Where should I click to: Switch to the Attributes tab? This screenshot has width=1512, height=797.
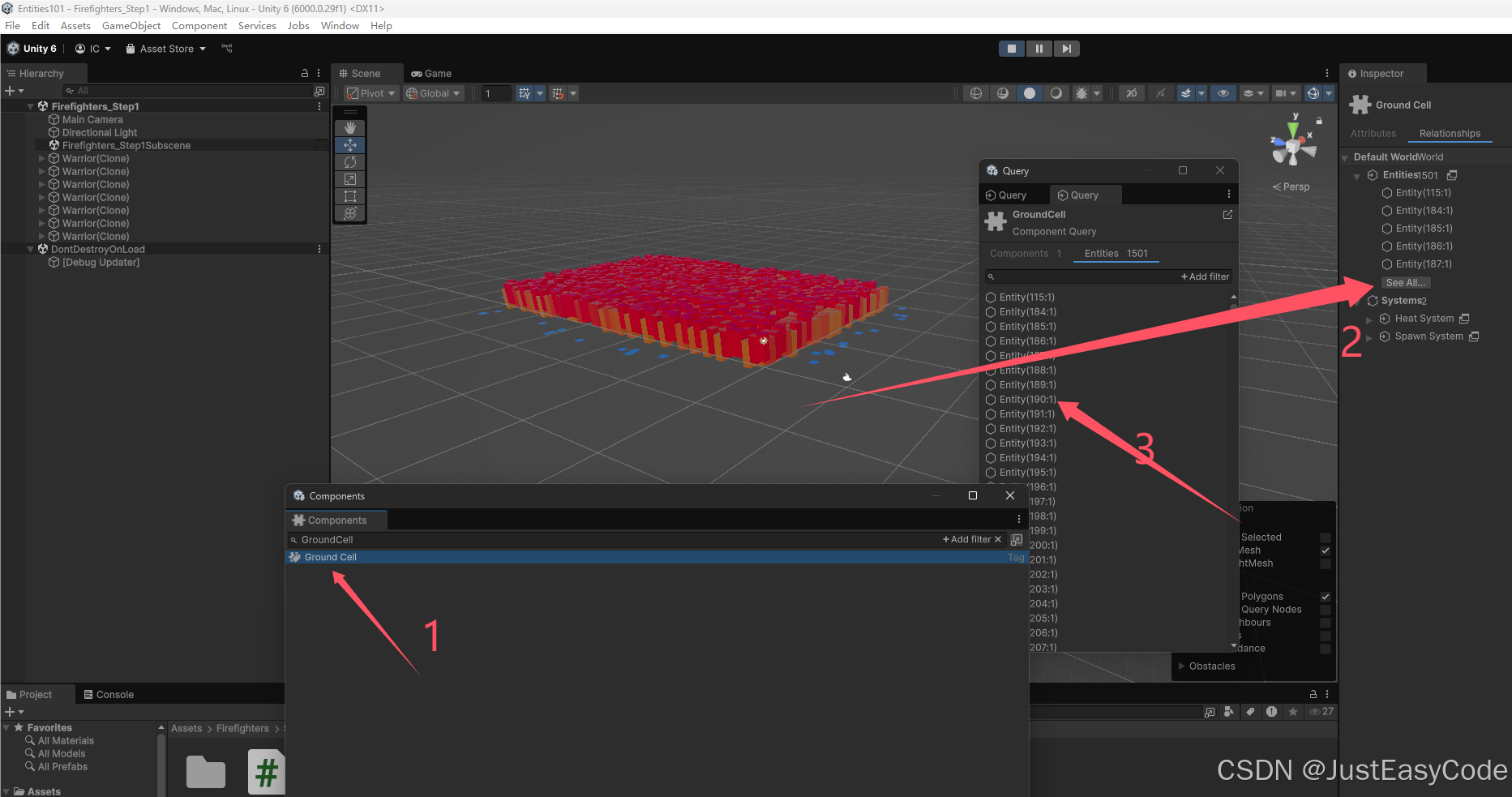(x=1373, y=134)
